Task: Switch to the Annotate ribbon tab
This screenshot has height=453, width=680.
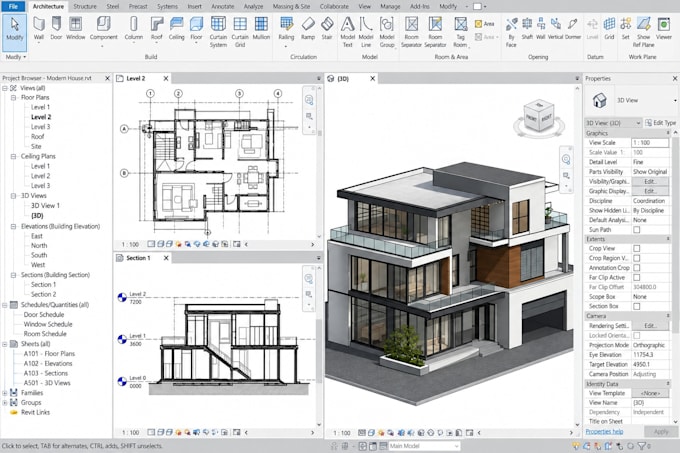Action: 222,7
